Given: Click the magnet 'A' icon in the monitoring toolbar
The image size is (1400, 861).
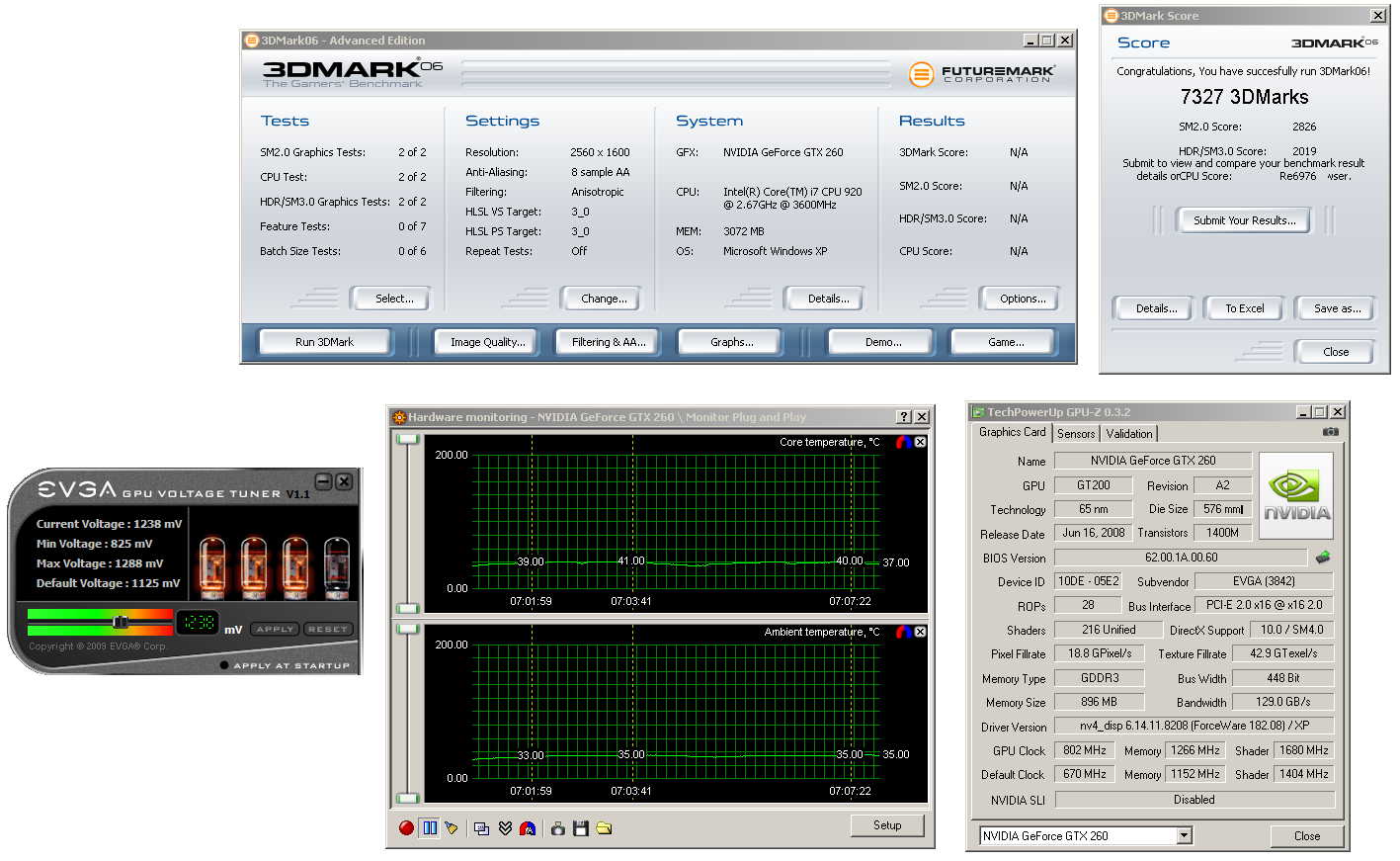Looking at the screenshot, I should (x=528, y=828).
